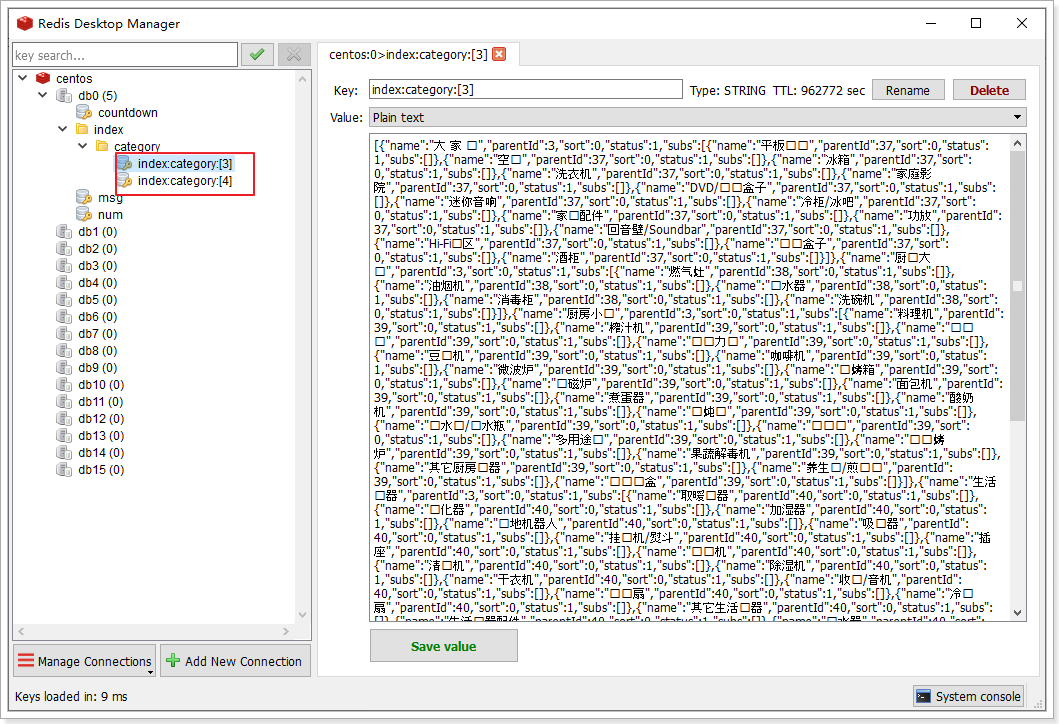This screenshot has width=1059, height=724.
Task: Open the countdown key
Action: pyautogui.click(x=127, y=113)
